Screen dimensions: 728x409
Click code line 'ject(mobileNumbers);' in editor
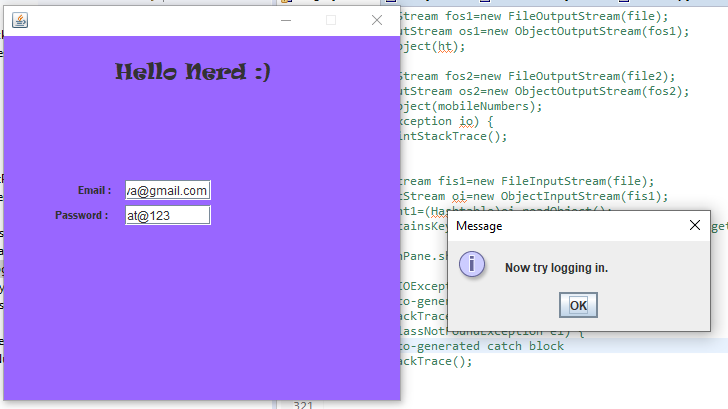pyautogui.click(x=471, y=106)
